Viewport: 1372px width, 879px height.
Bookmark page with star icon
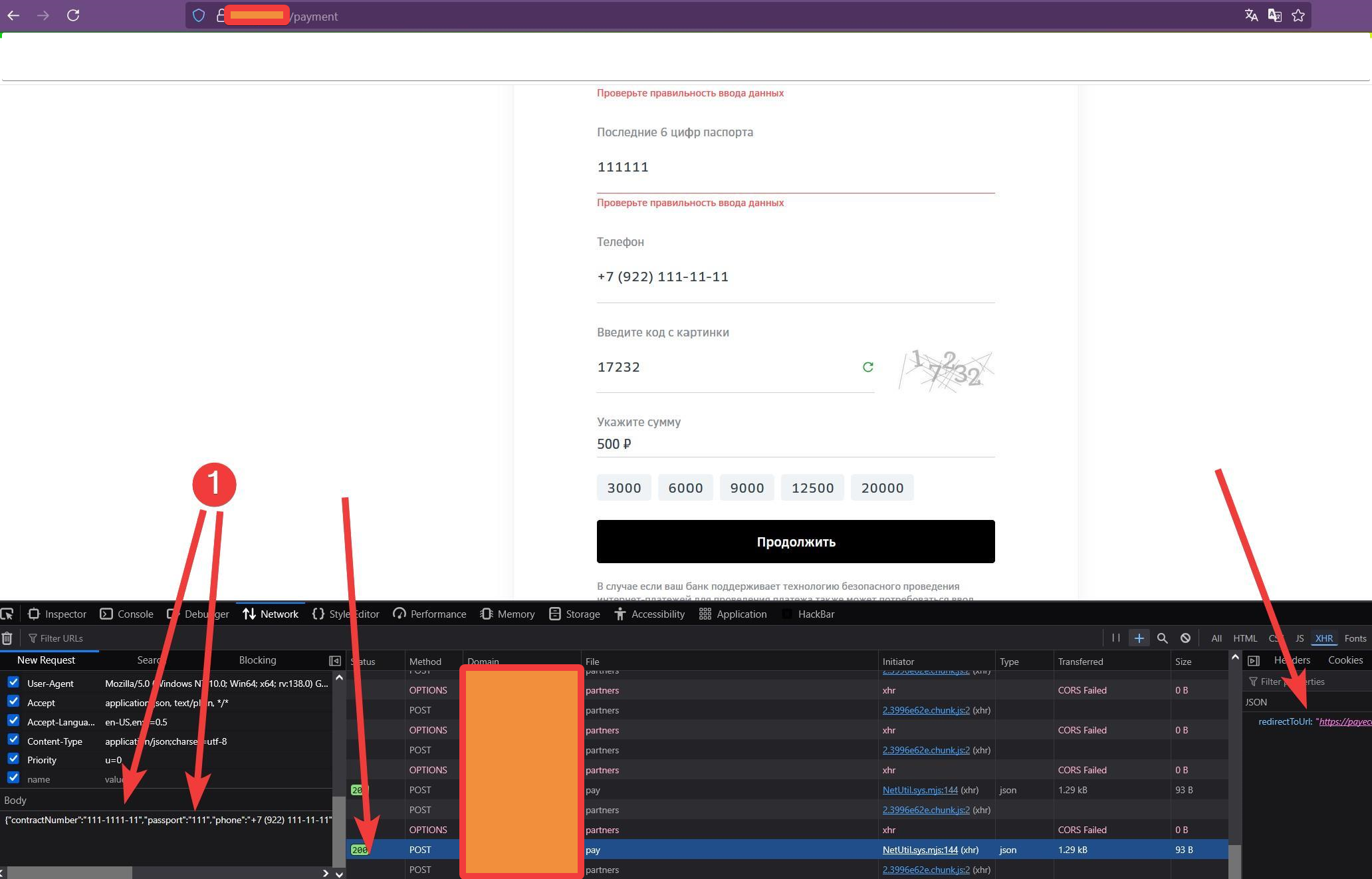click(1298, 16)
